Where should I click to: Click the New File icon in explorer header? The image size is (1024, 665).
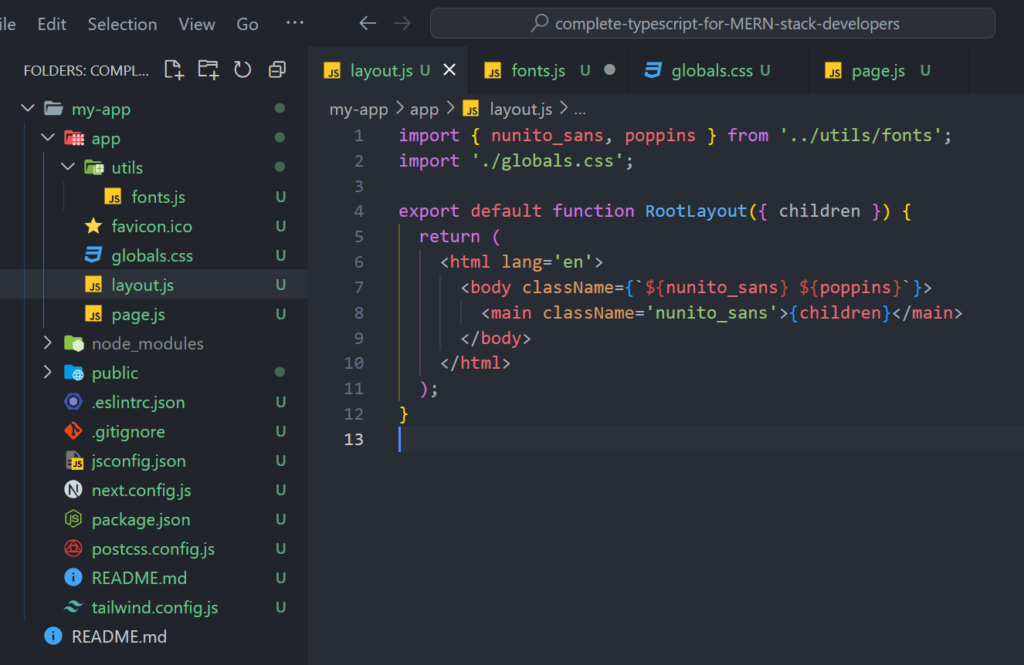point(174,70)
